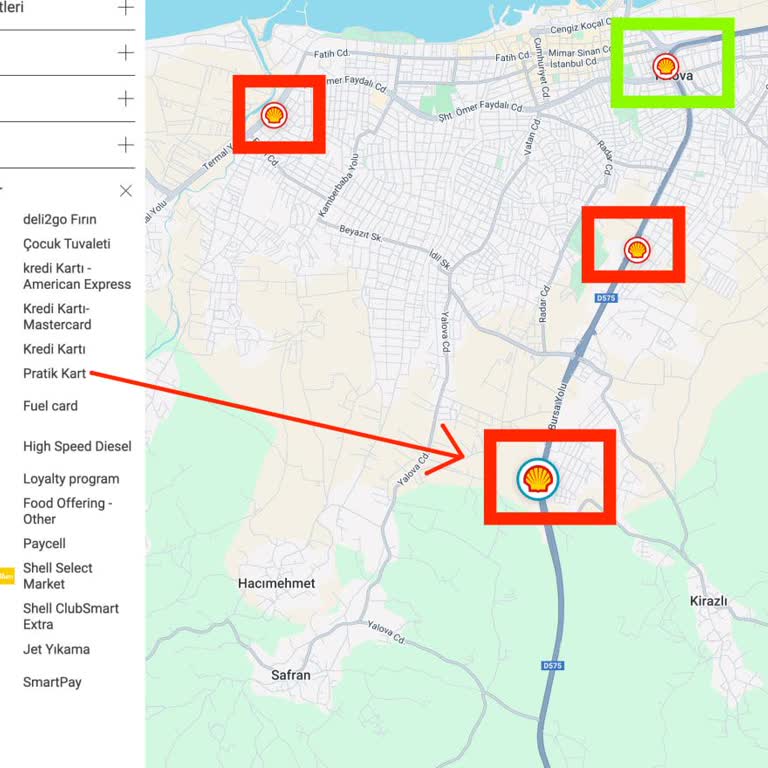
Task: Filter by High Speed Diesel
Action: tap(77, 447)
